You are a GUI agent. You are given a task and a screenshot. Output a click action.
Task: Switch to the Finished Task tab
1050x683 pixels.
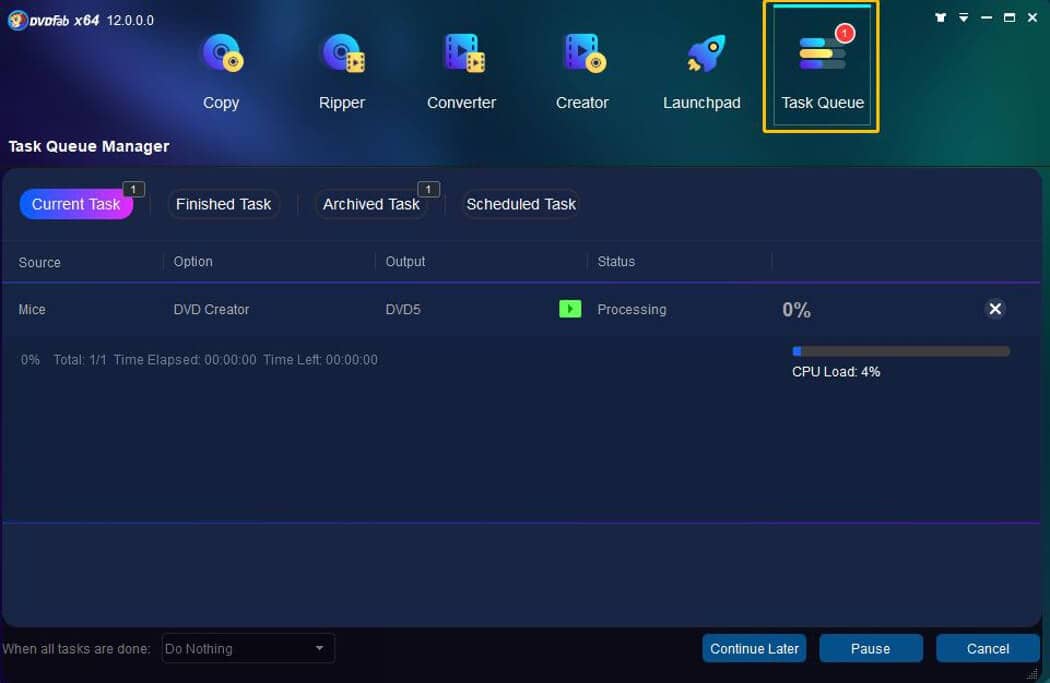223,204
